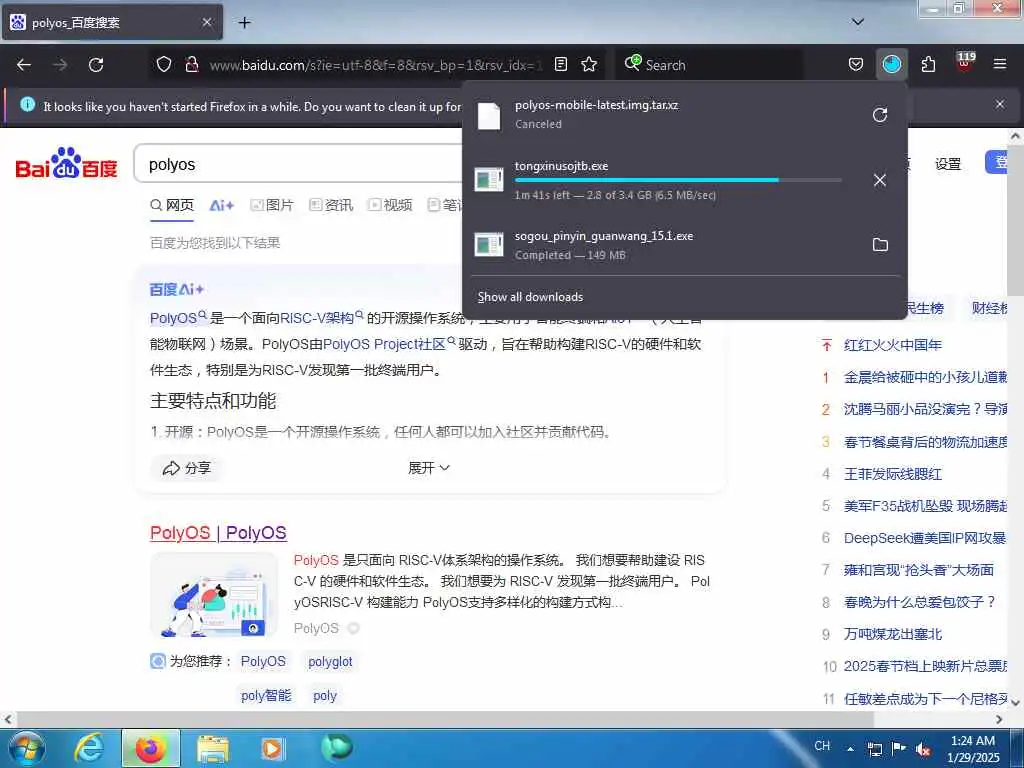Image resolution: width=1024 pixels, height=768 pixels.
Task: Select the PolyOS recommended suggestion chip
Action: (263, 661)
